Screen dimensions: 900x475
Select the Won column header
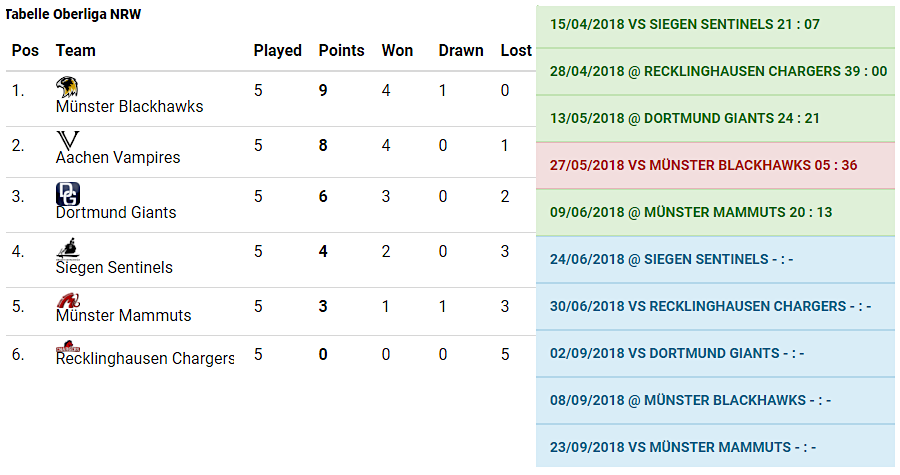click(x=397, y=50)
